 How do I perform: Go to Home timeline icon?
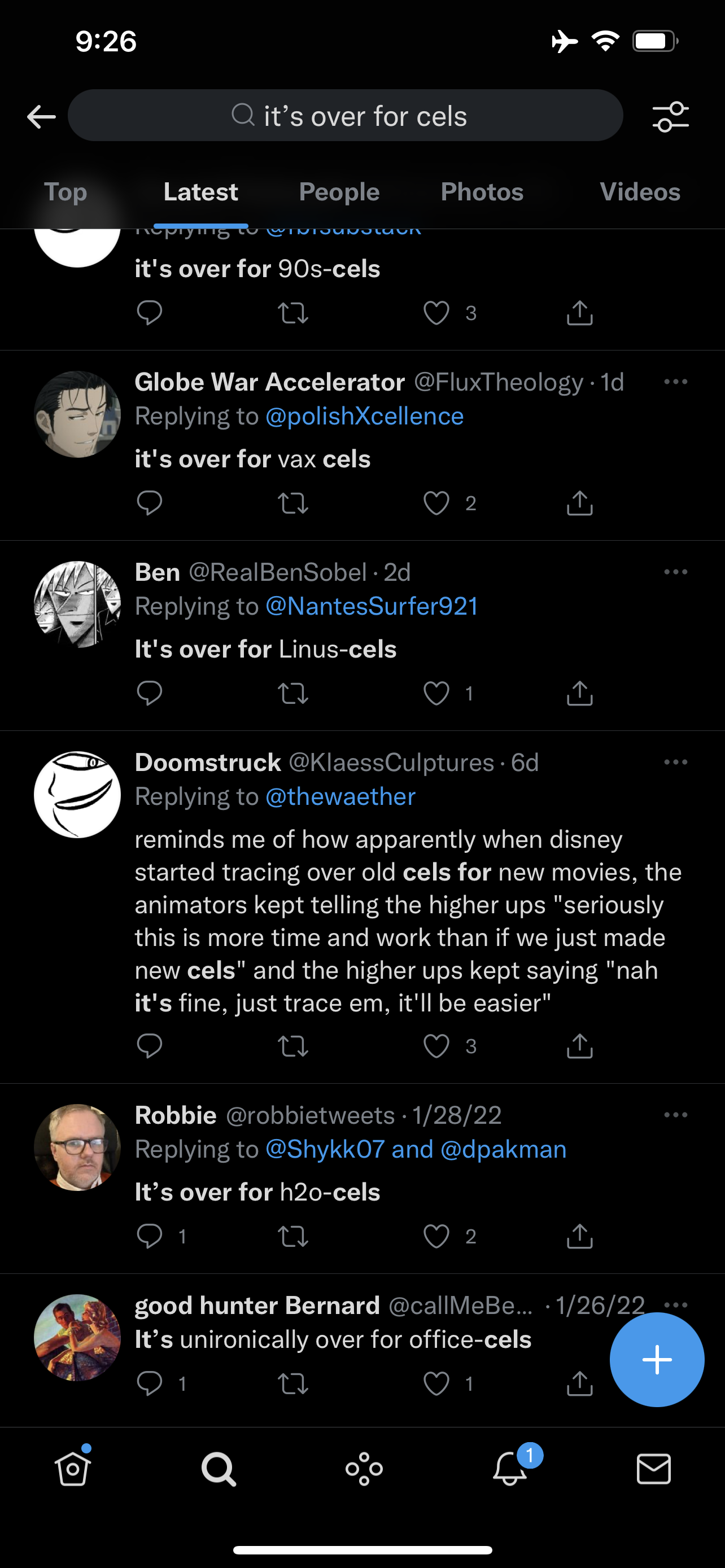(x=72, y=1468)
